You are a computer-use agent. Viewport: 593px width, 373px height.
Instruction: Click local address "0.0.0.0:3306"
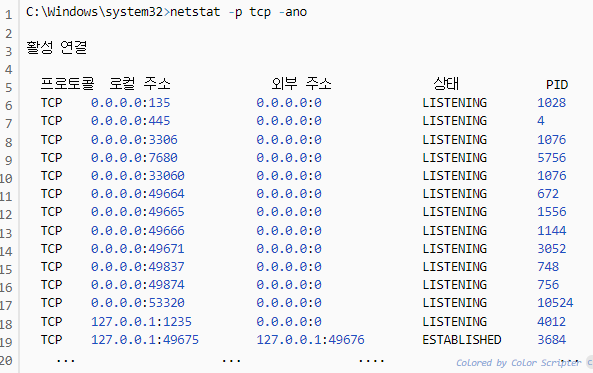(x=134, y=140)
